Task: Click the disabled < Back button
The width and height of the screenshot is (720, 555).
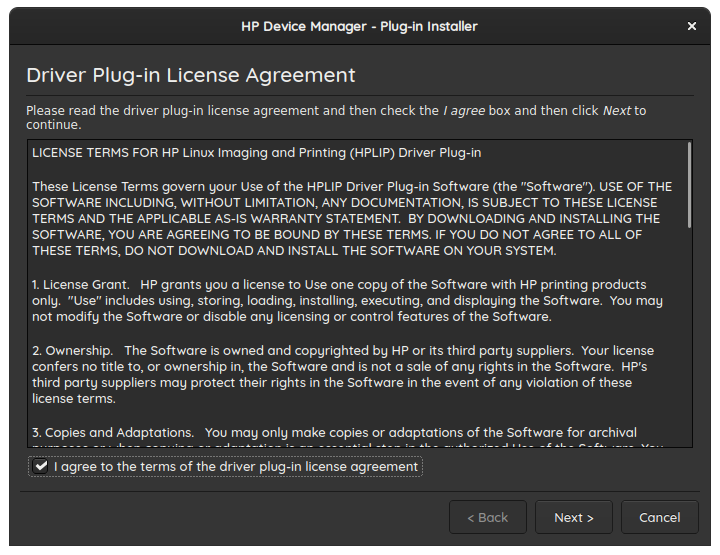Action: click(487, 517)
